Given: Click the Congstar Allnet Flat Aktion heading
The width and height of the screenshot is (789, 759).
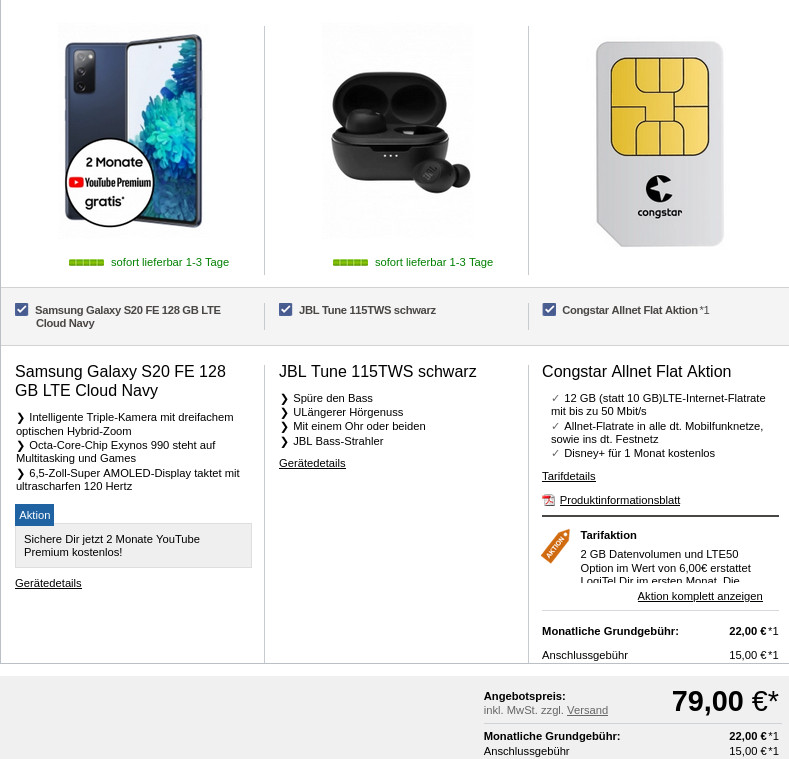Looking at the screenshot, I should point(636,372).
